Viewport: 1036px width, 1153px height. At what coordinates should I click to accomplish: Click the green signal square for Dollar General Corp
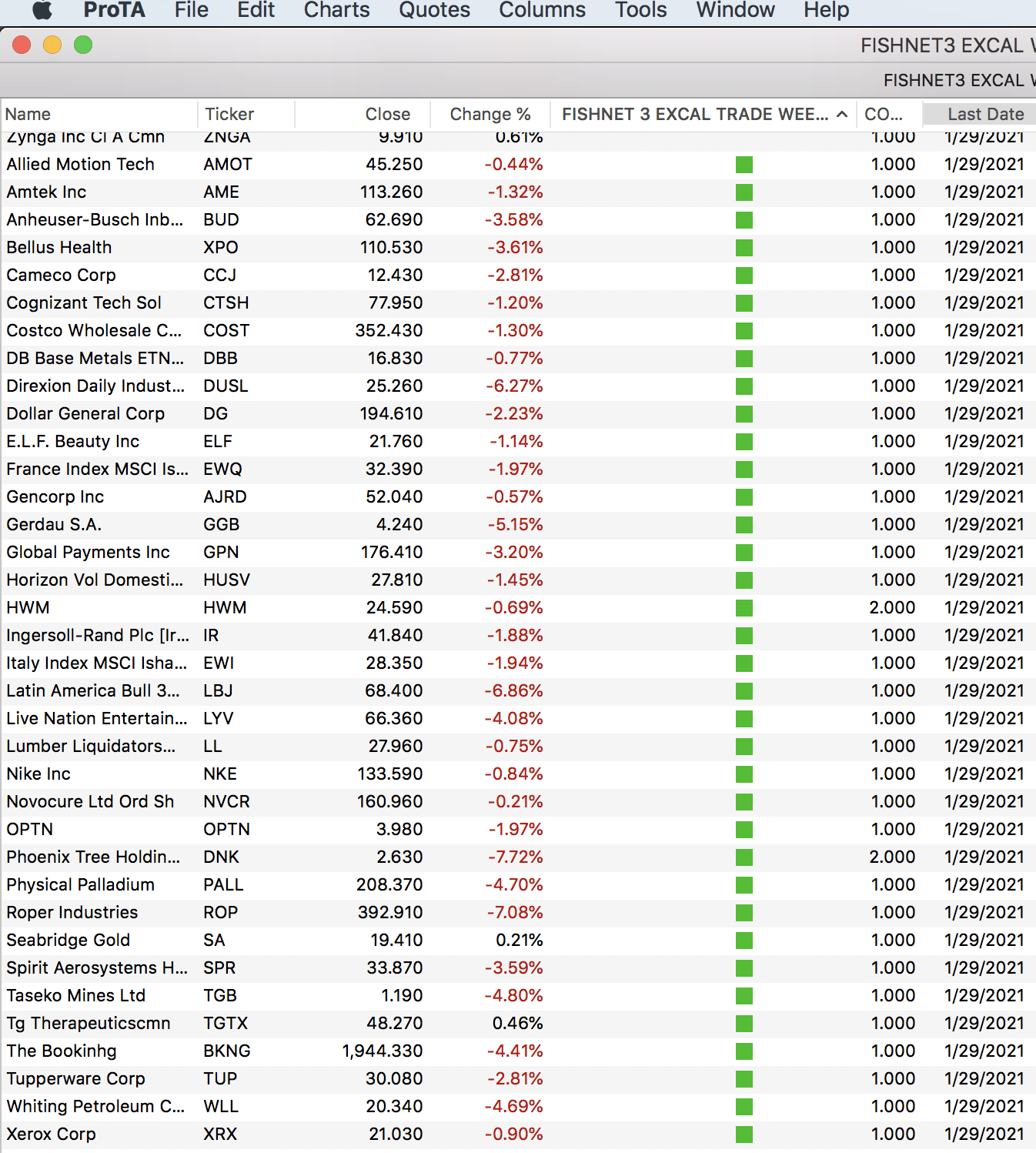click(x=744, y=414)
